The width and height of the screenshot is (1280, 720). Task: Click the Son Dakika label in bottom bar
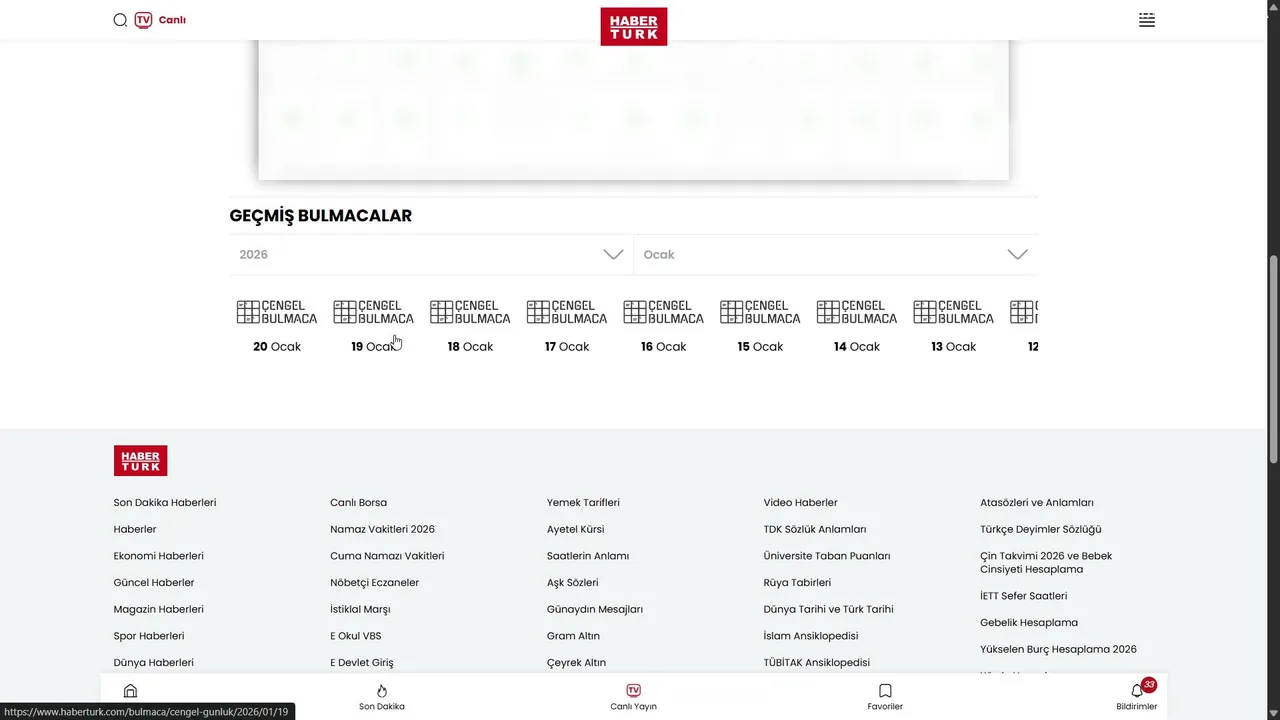(x=382, y=706)
